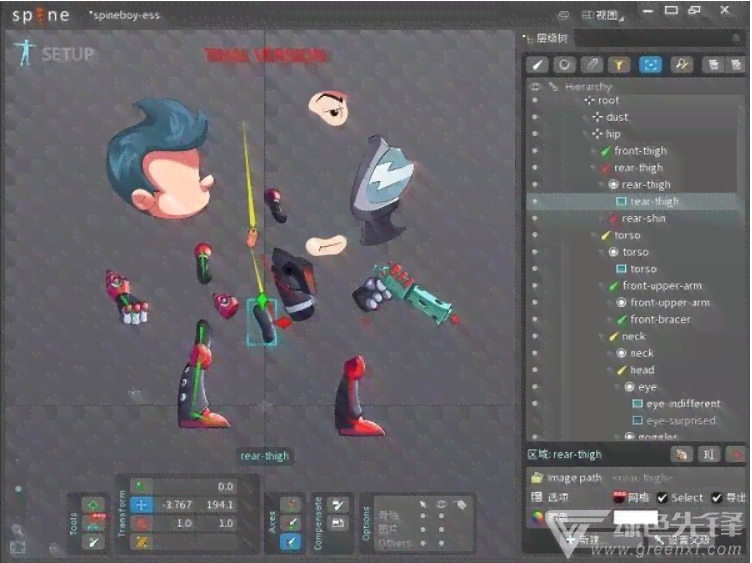
Task: Toggle visibility dot for dust bone
Action: (535, 117)
